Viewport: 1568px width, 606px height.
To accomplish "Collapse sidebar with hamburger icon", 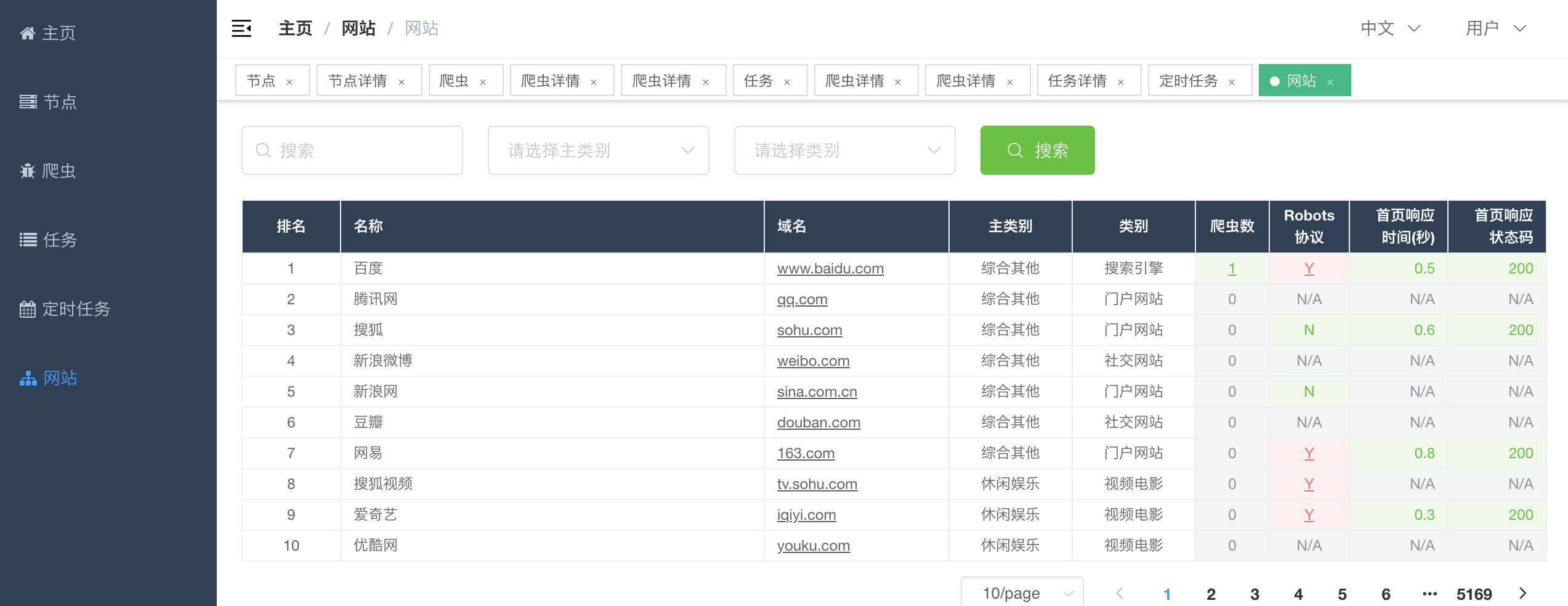I will [x=241, y=28].
